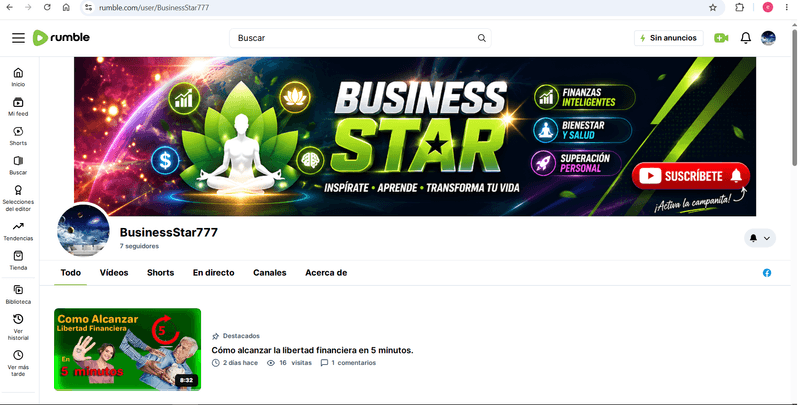Switch to the En directo tab

coord(213,273)
